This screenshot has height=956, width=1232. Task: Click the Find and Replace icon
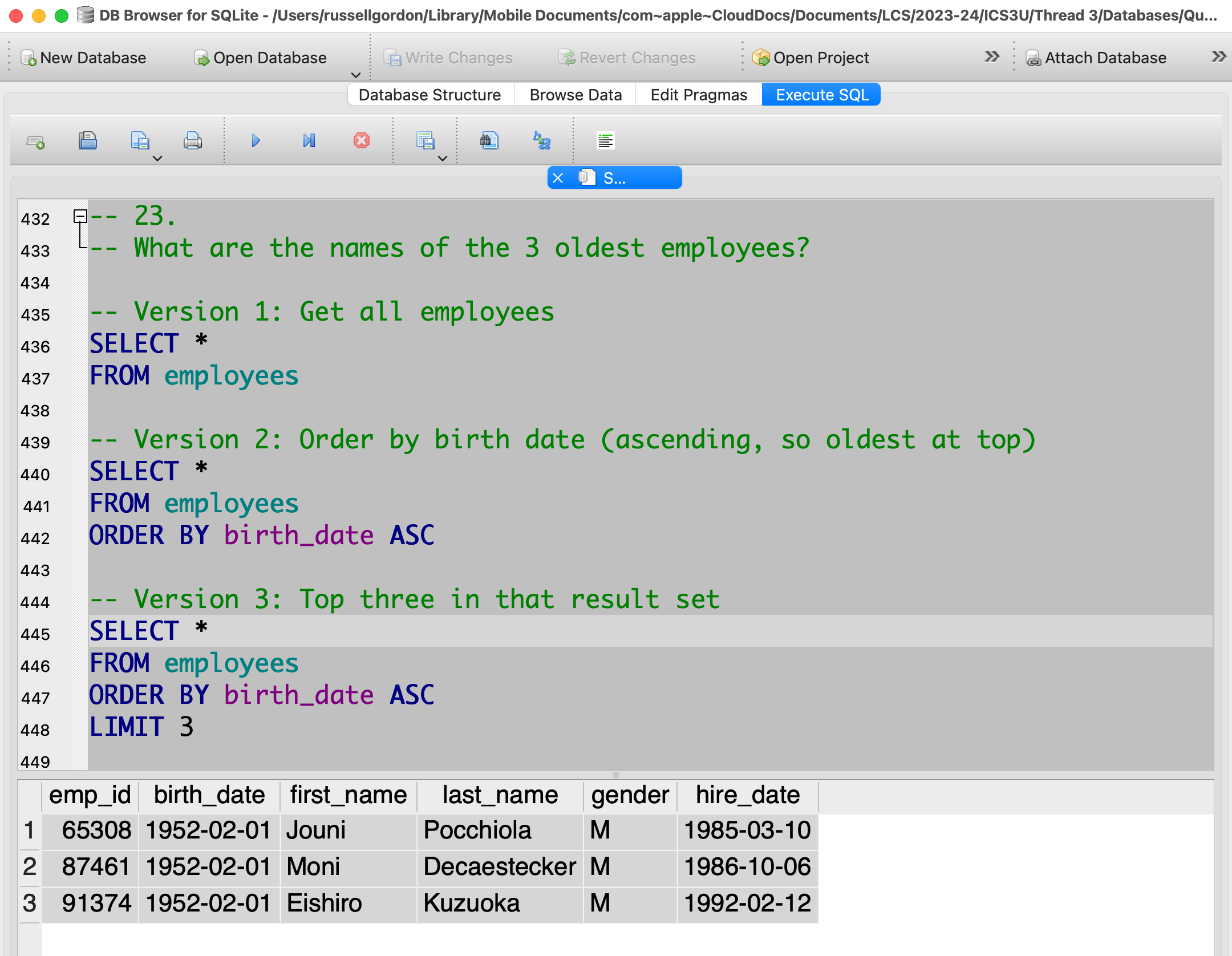point(541,141)
